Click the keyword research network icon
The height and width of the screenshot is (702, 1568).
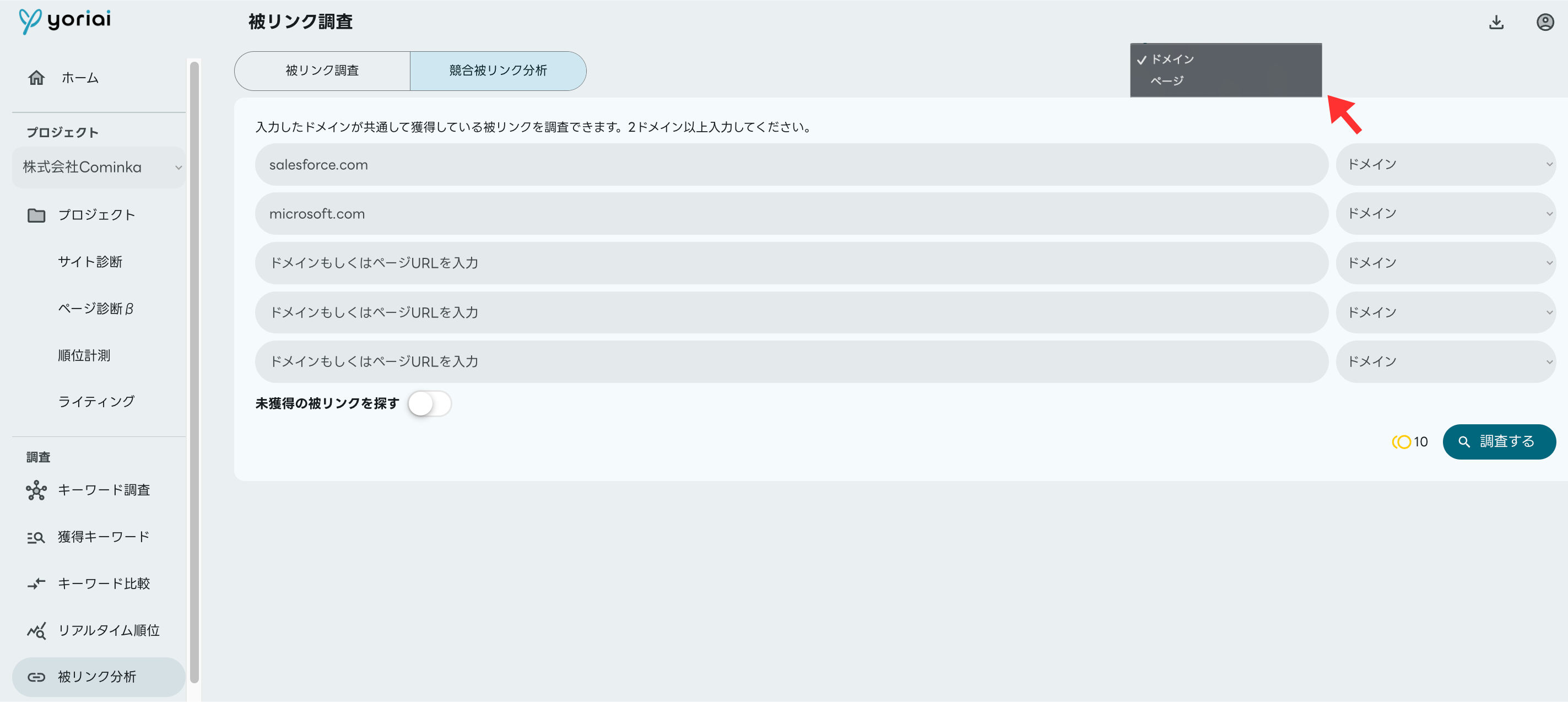click(36, 490)
